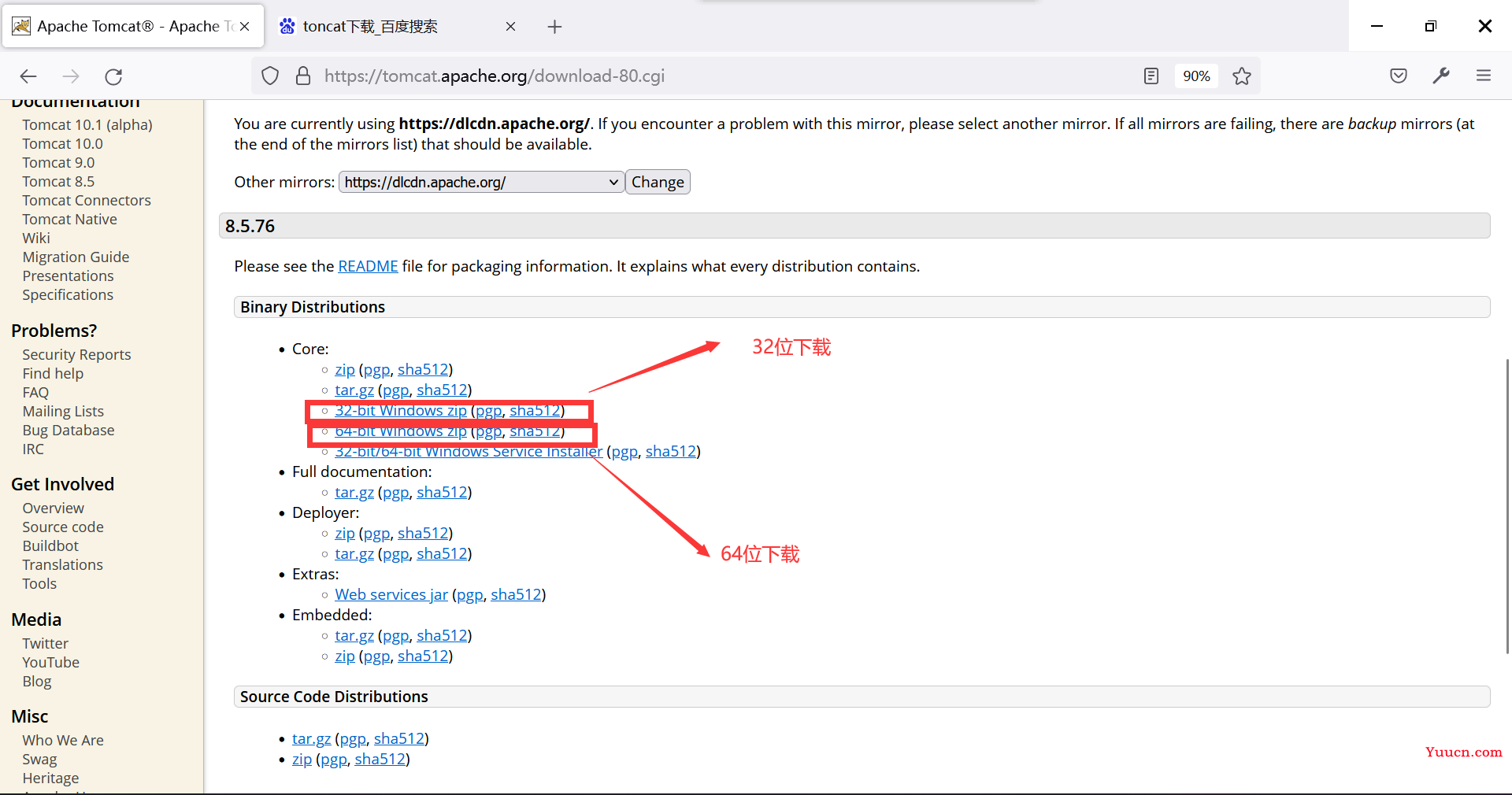Go back to the previous page
The width and height of the screenshot is (1512, 795).
pos(28,76)
